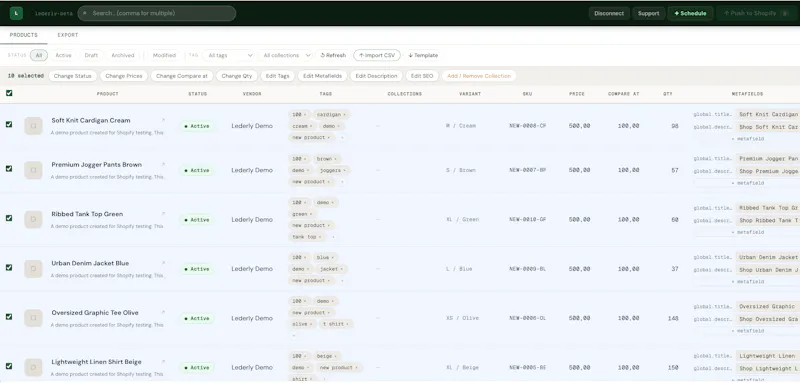Open the All collections dropdown
This screenshot has height=383, width=800.
pos(285,55)
